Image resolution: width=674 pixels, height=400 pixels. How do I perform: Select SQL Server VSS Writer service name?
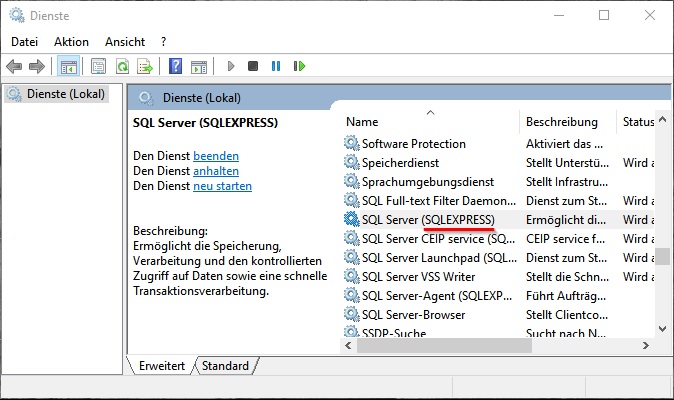pyautogui.click(x=418, y=276)
